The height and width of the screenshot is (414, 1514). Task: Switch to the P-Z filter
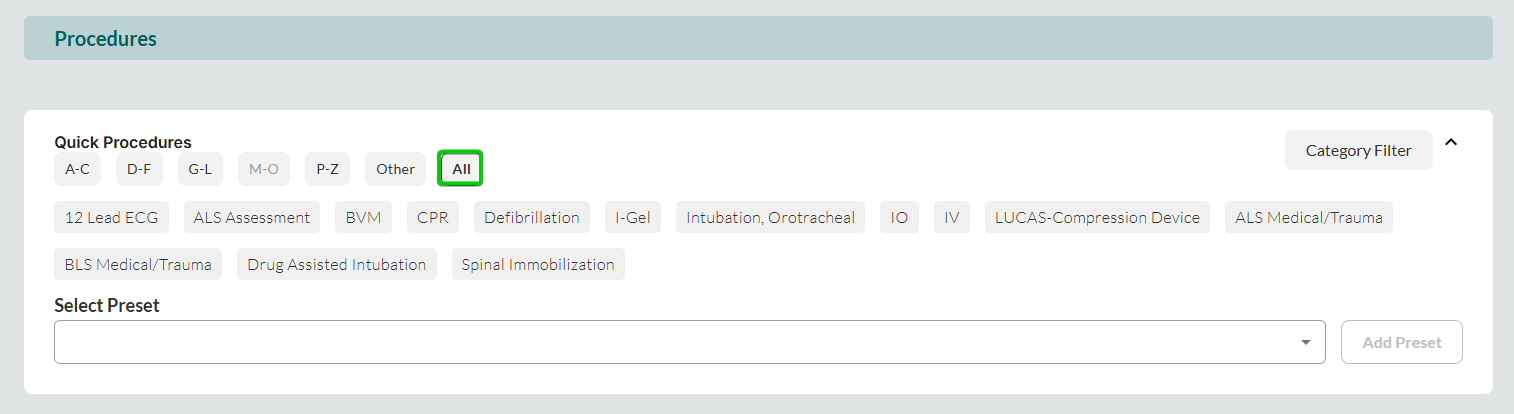[327, 169]
